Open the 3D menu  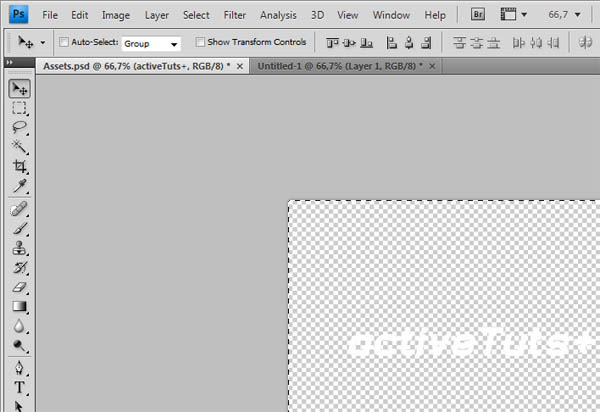[317, 15]
